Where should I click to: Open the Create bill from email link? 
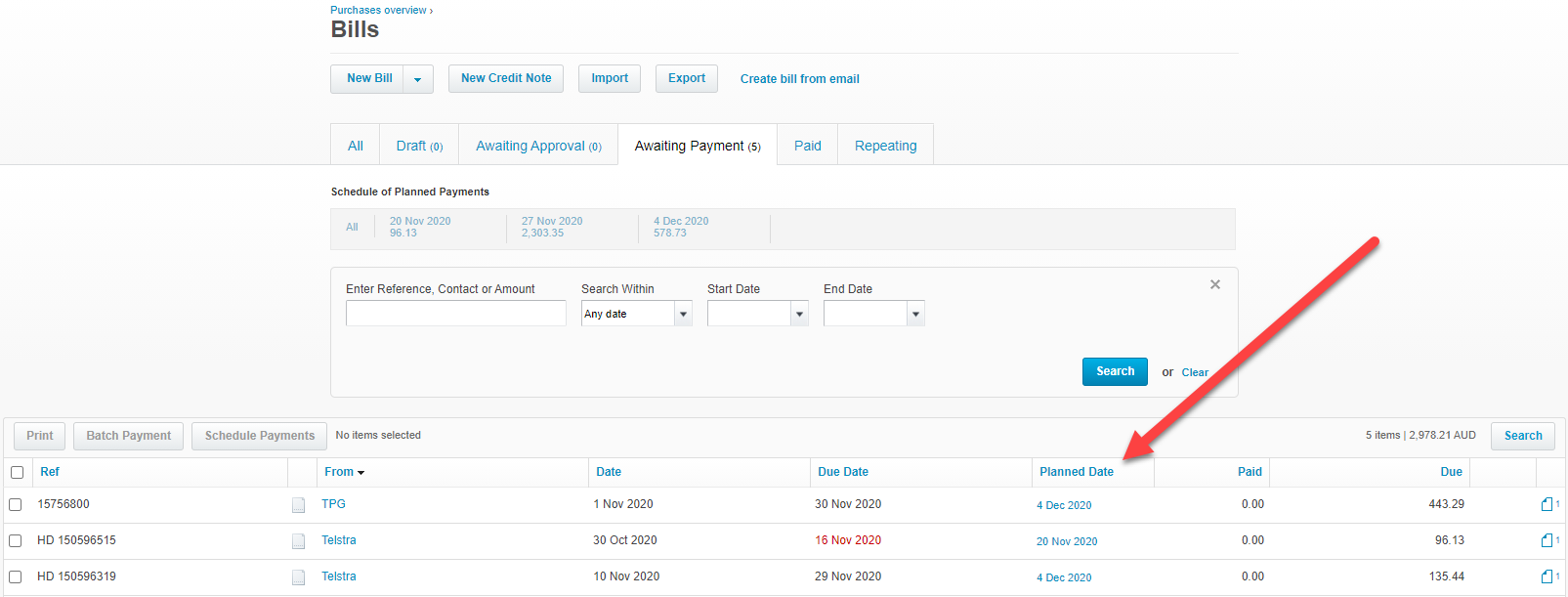[799, 79]
